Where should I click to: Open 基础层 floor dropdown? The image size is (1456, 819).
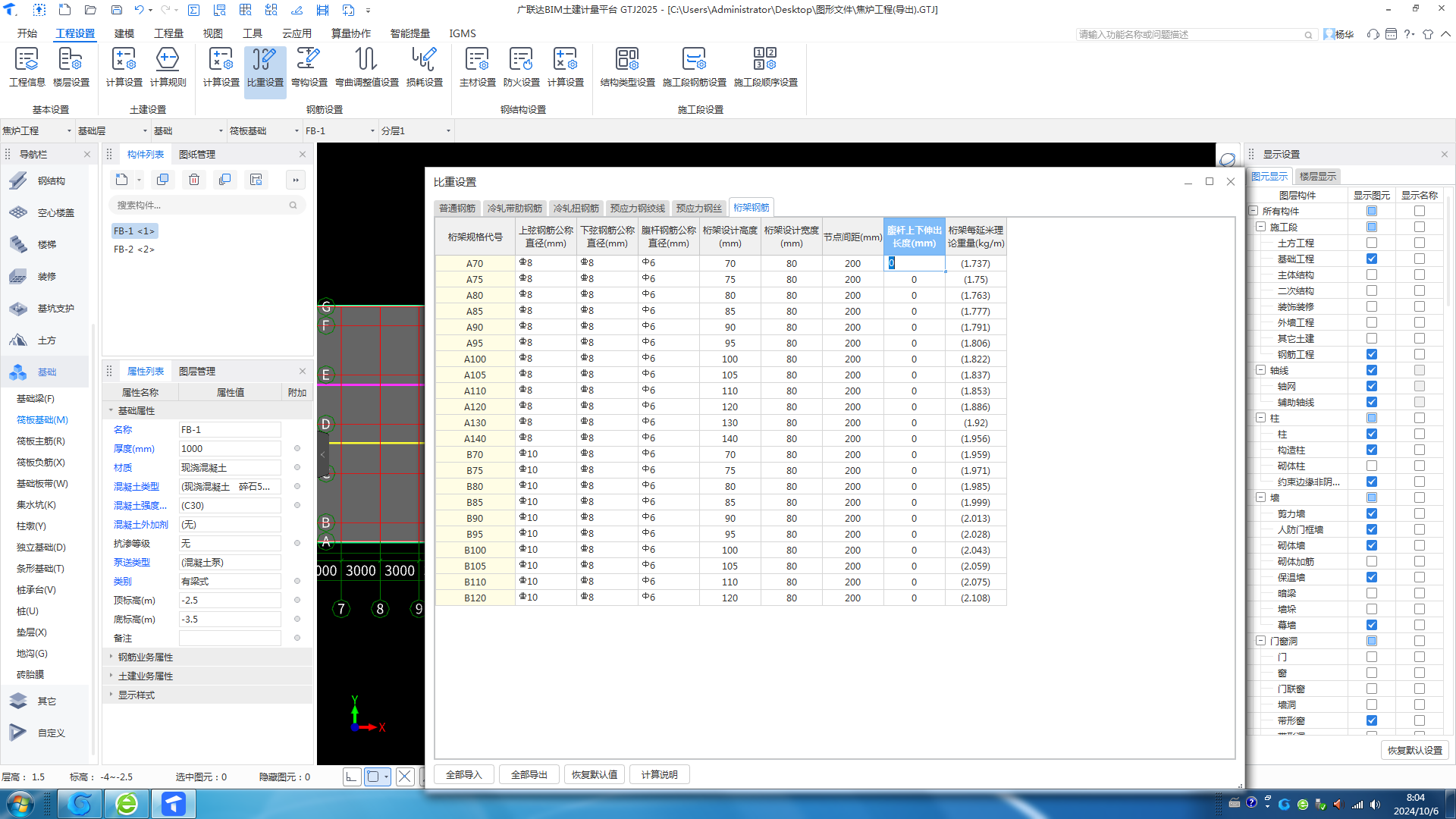(x=113, y=130)
